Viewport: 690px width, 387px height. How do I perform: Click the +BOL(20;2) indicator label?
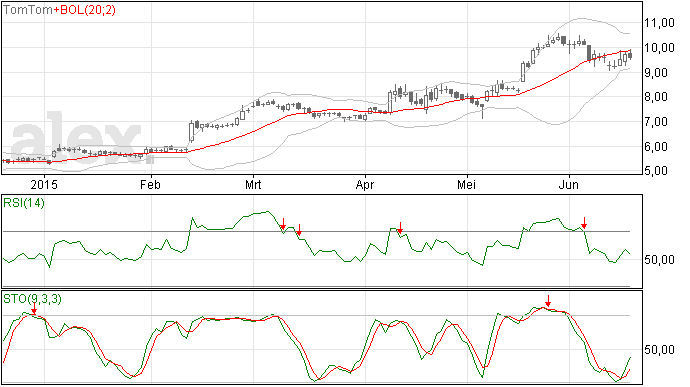(x=84, y=10)
